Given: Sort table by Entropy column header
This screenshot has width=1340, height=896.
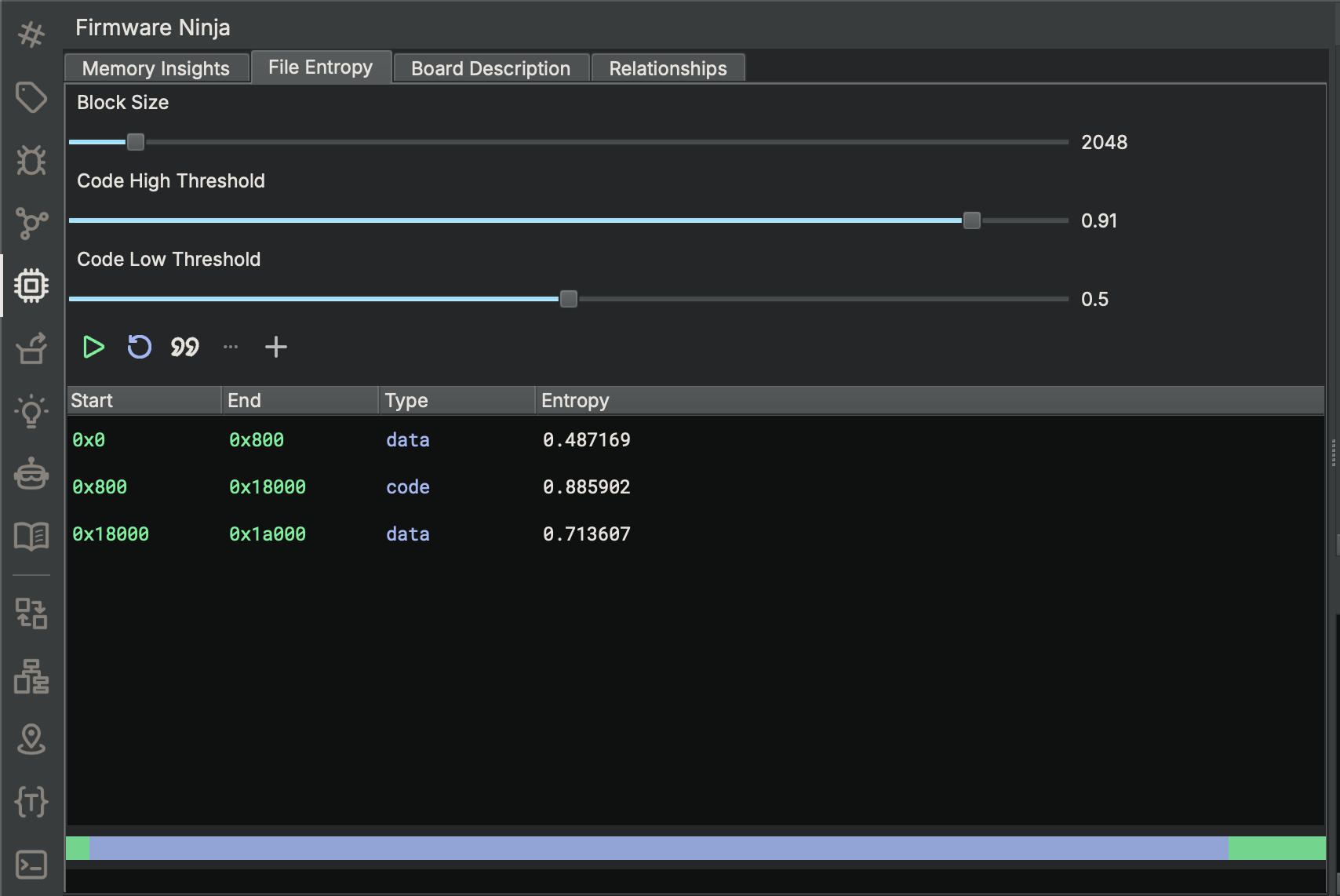Looking at the screenshot, I should click(930, 400).
